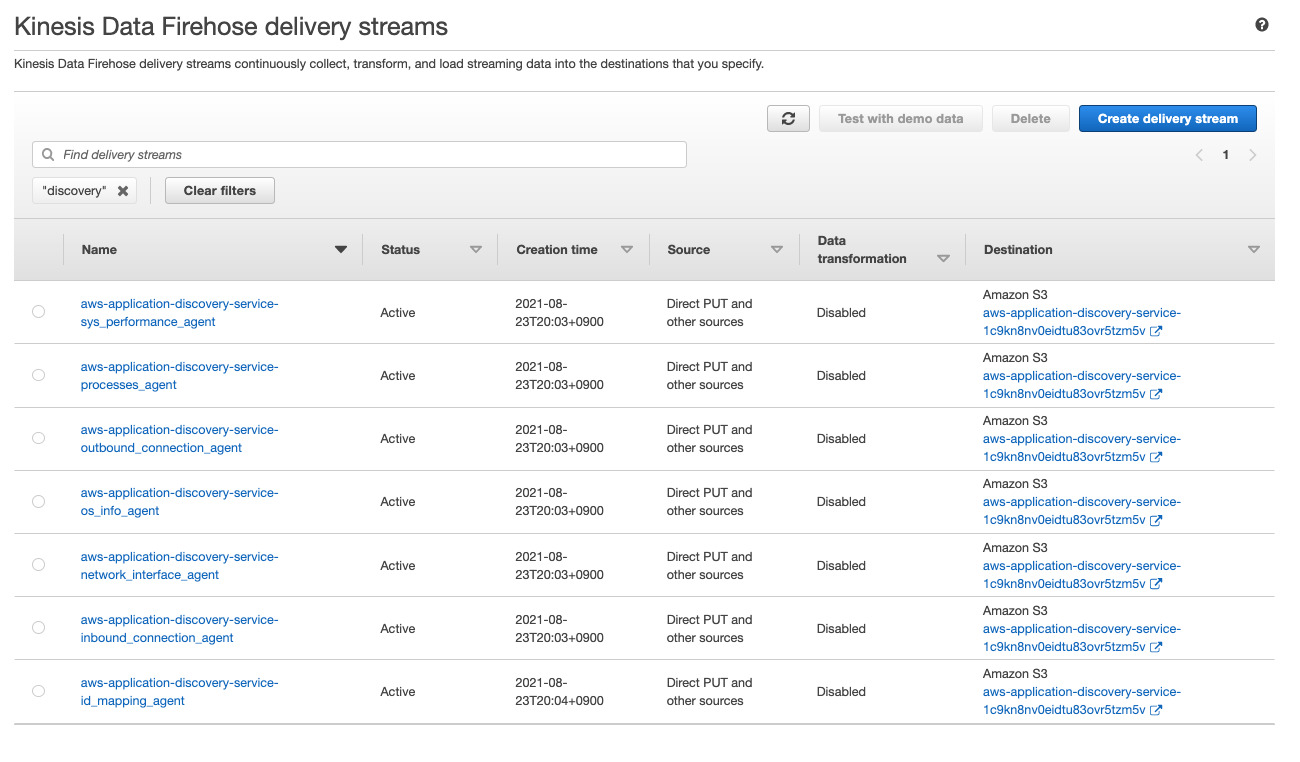Open aws-application-discovery-service-outbound_connection_agent stream link

point(180,439)
